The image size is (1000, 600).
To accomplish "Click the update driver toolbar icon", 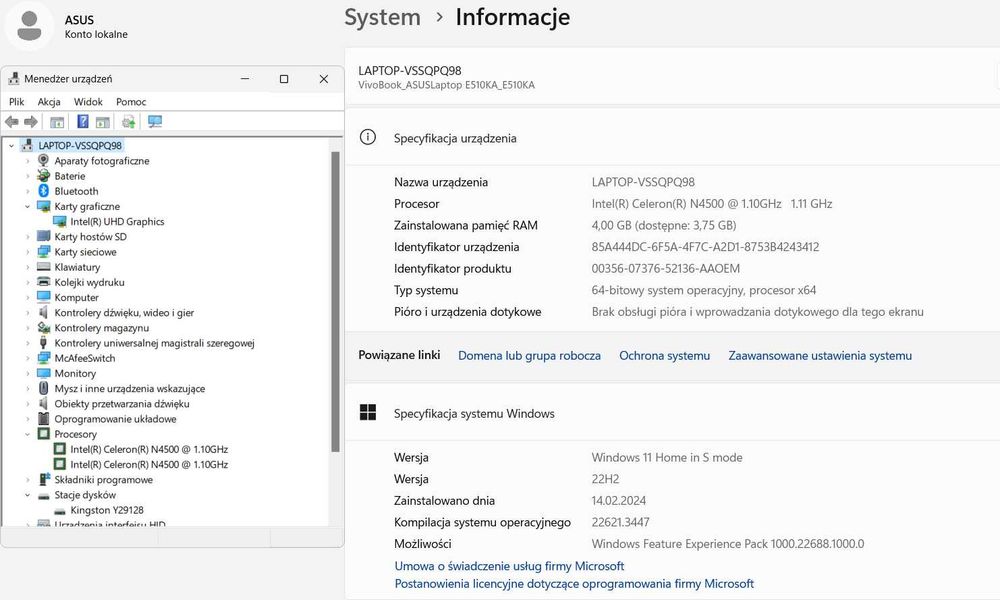I will point(128,121).
